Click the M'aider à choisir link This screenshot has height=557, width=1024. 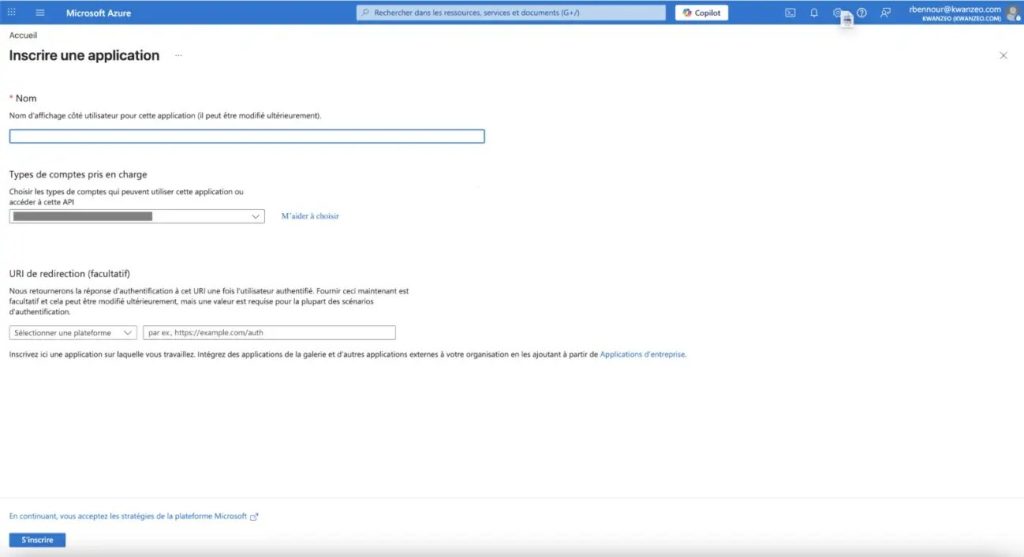pos(310,216)
